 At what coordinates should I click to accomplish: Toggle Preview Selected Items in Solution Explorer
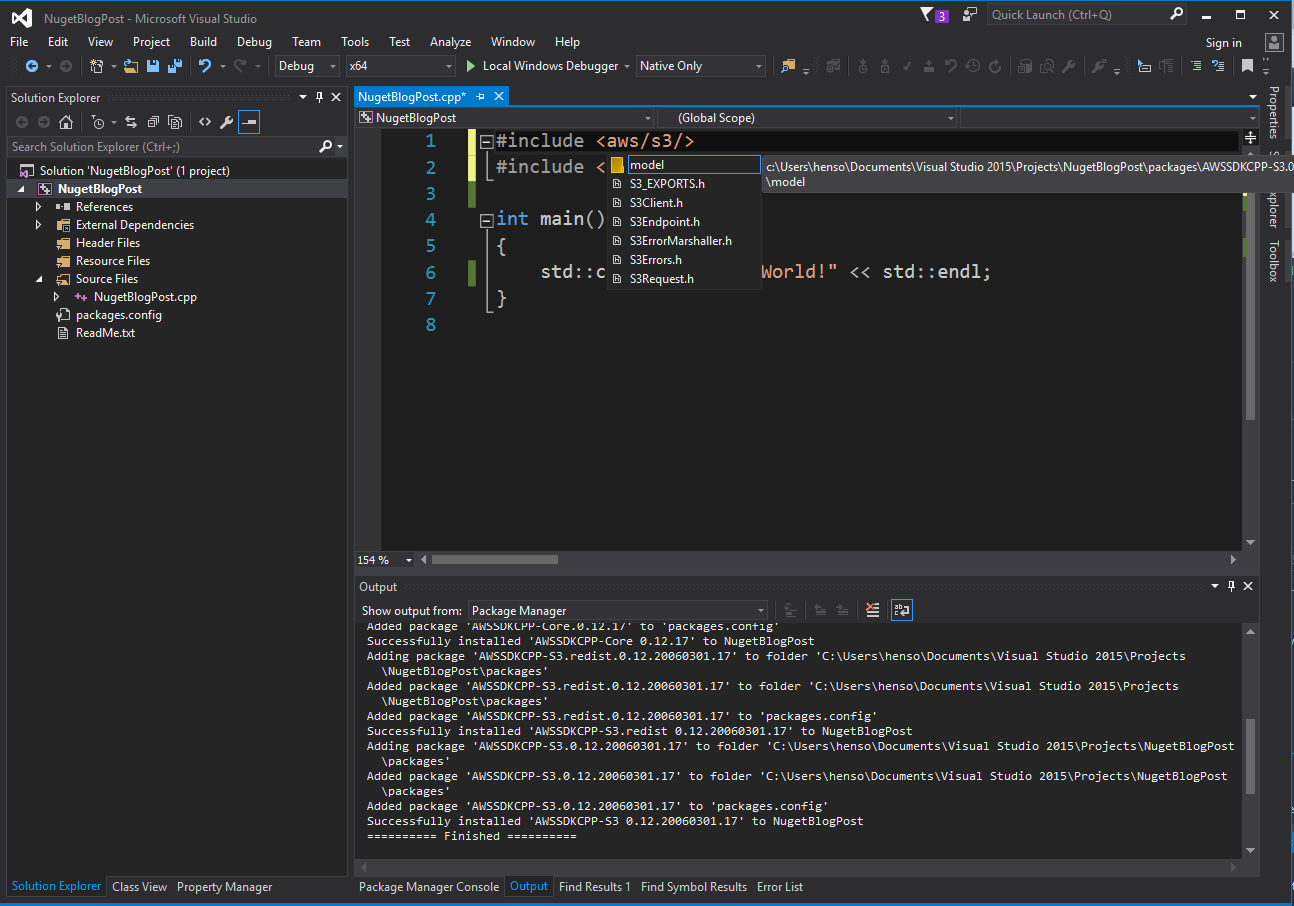point(249,122)
